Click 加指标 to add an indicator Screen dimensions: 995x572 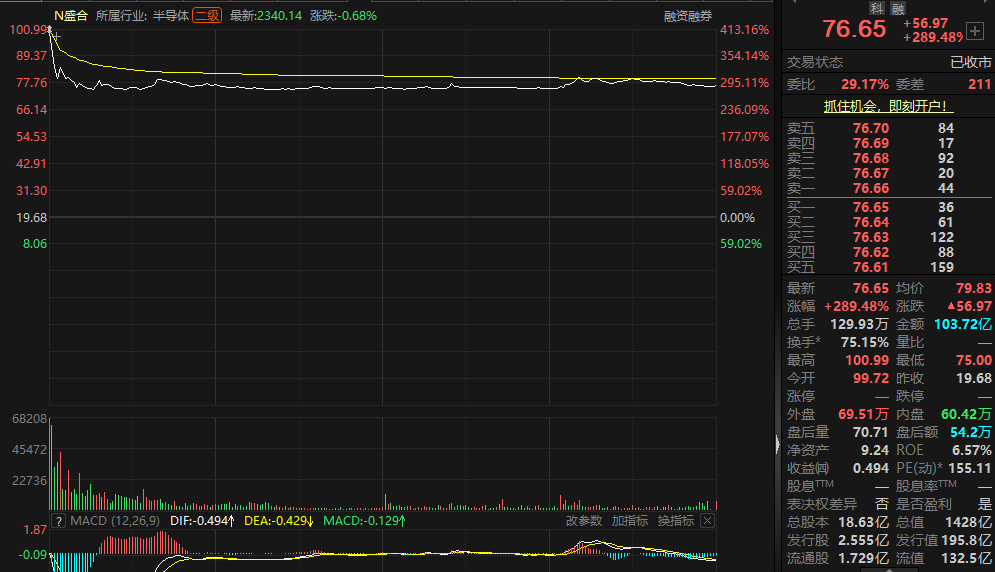click(x=630, y=521)
